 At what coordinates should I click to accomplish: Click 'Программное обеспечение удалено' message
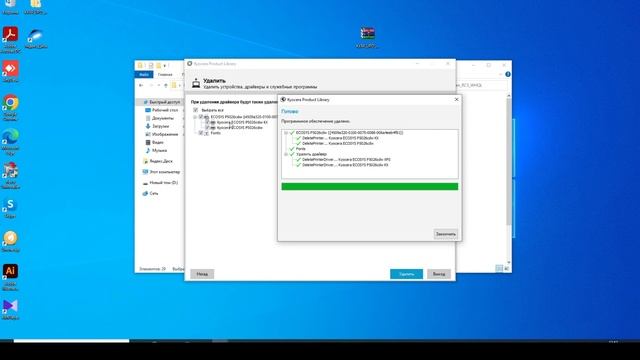pyautogui.click(x=316, y=121)
